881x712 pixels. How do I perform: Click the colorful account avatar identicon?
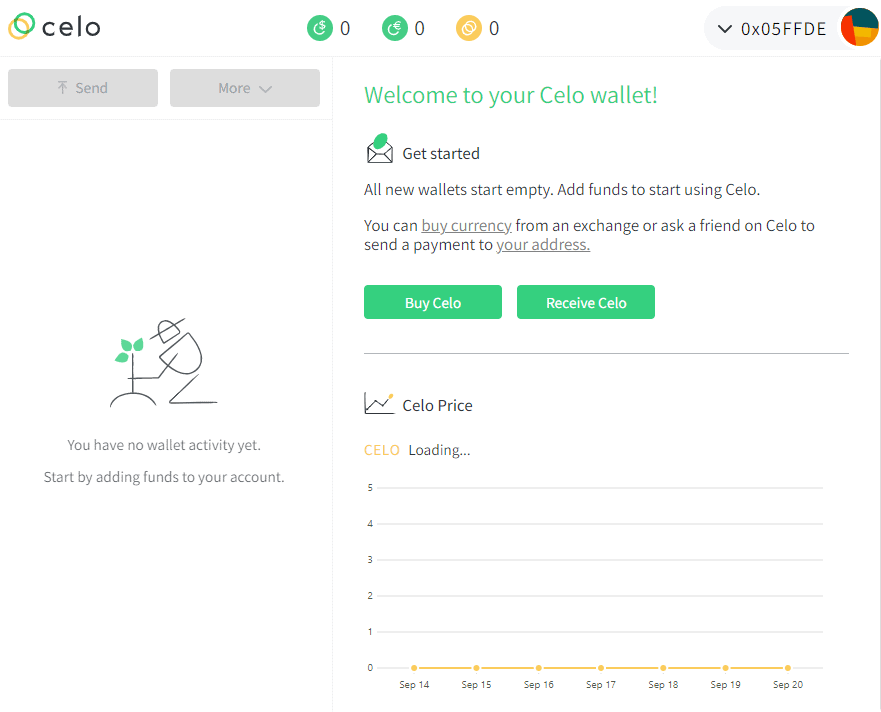[859, 28]
